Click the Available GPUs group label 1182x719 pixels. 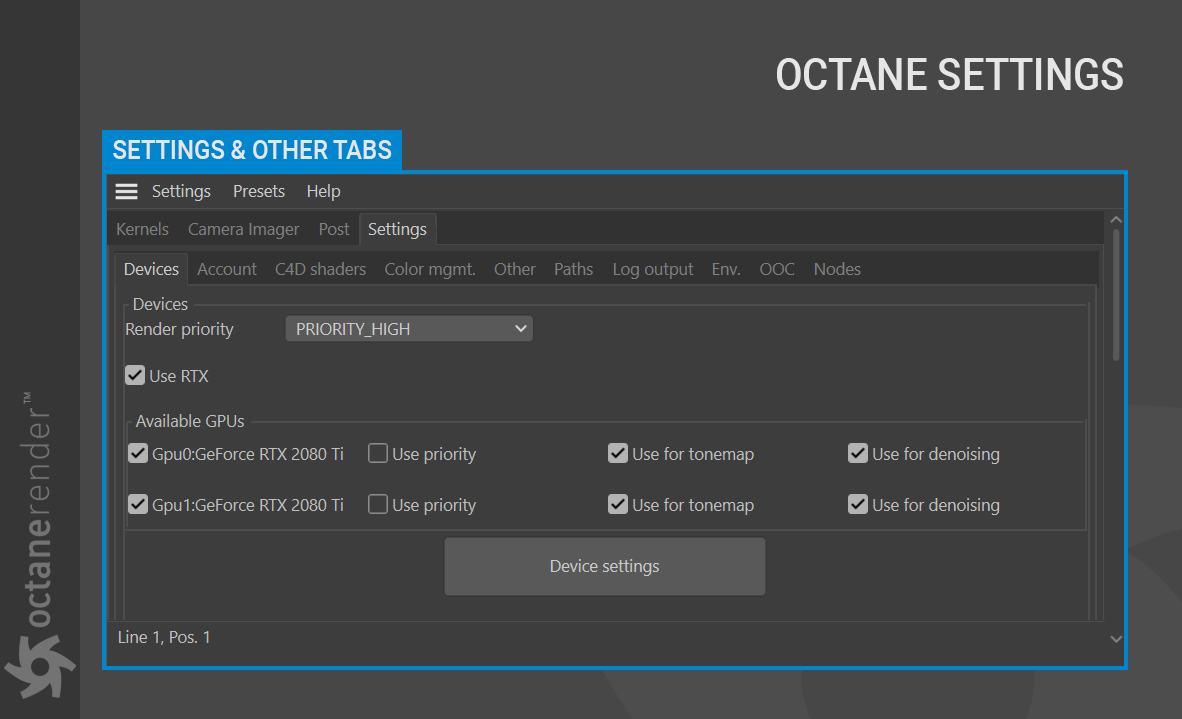point(190,421)
